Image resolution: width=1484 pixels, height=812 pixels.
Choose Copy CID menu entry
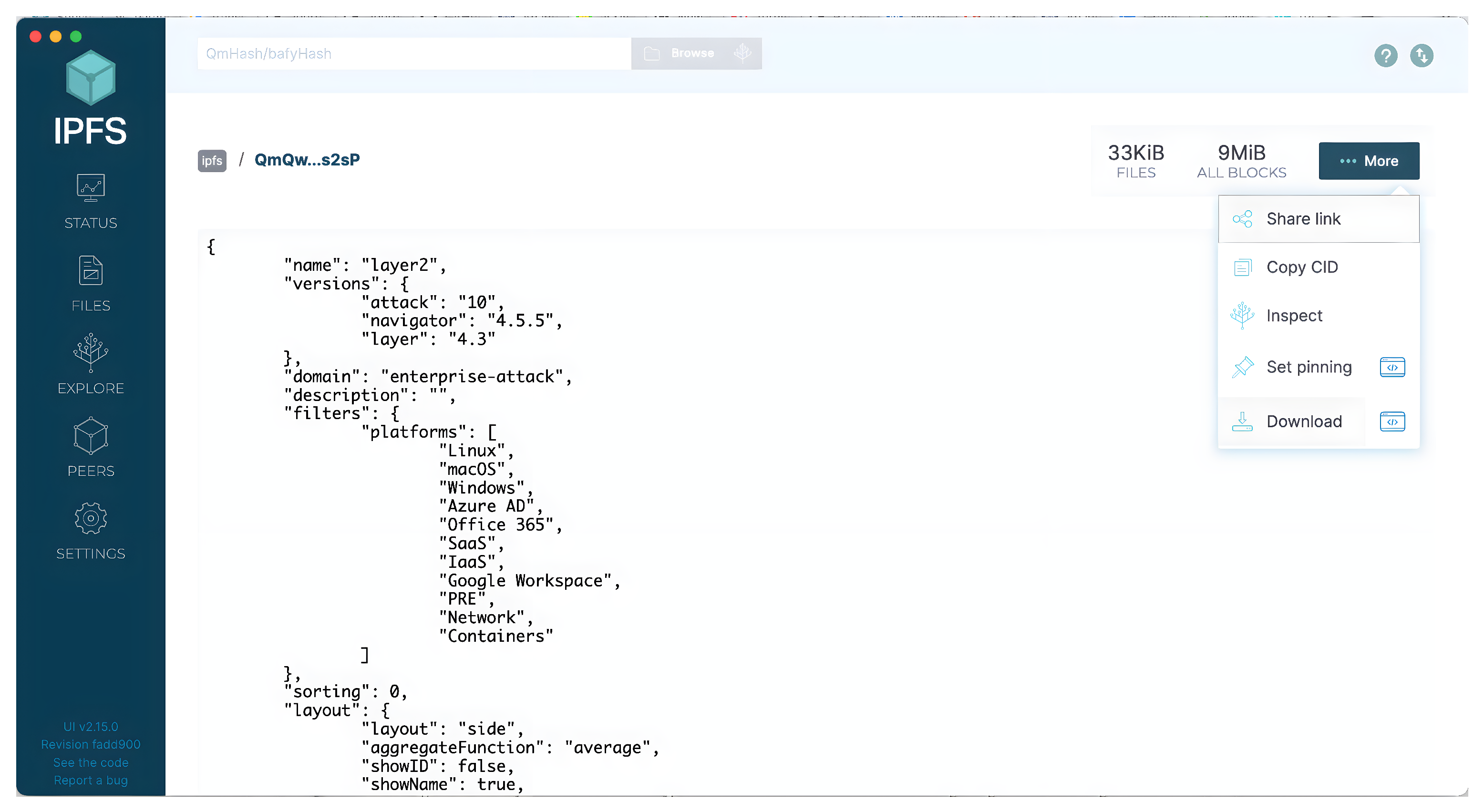(1301, 267)
